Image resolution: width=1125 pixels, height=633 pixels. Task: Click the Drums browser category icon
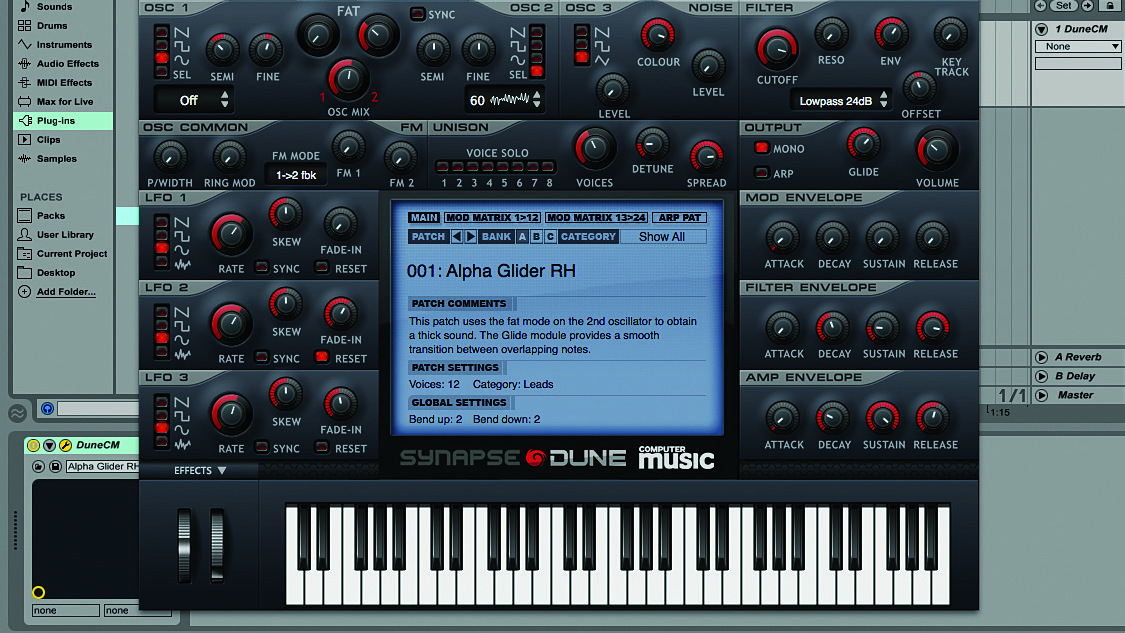tap(24, 25)
